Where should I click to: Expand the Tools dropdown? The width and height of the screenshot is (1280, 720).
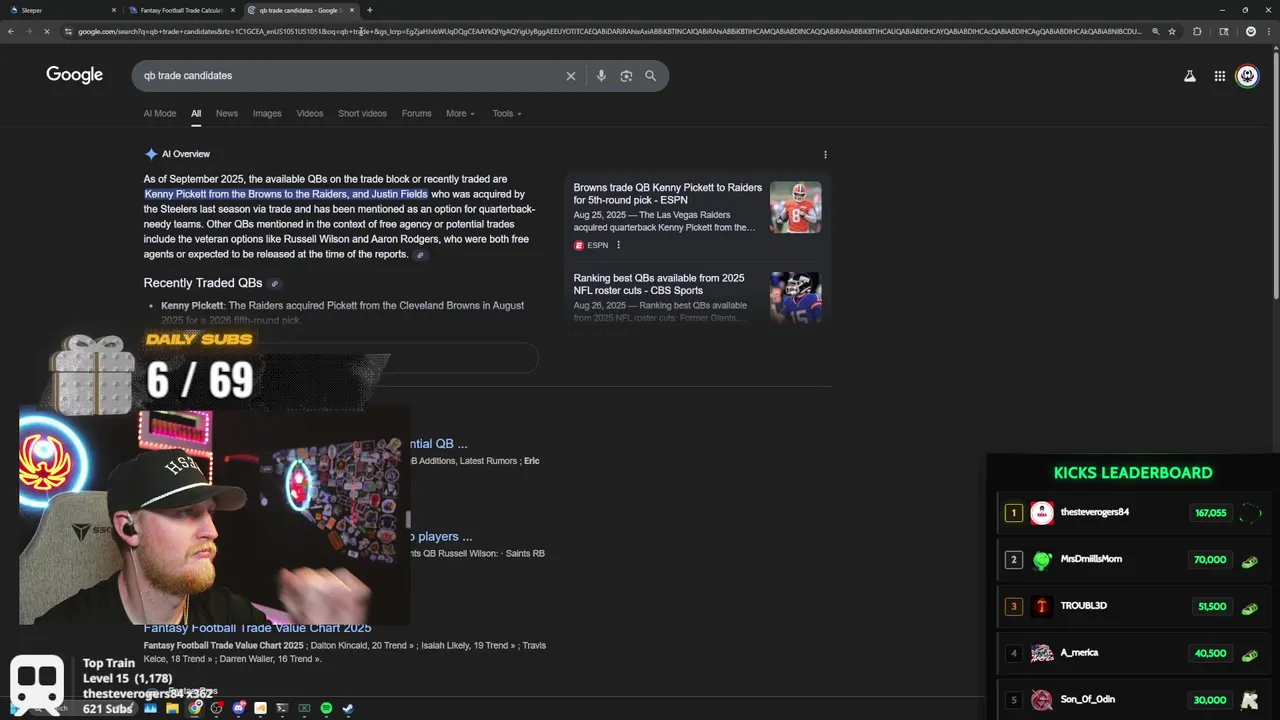click(x=507, y=113)
